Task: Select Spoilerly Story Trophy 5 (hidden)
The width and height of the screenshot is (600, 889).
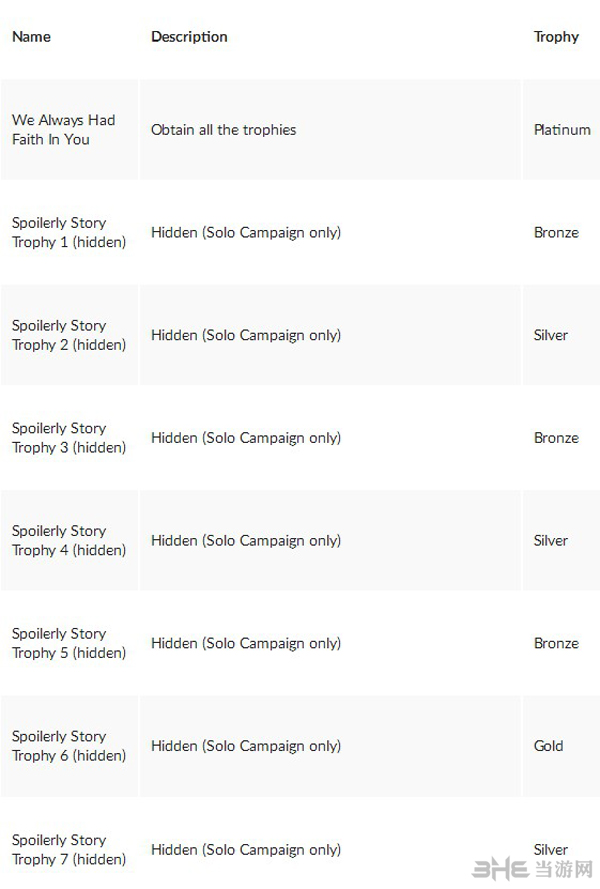Action: [x=69, y=643]
